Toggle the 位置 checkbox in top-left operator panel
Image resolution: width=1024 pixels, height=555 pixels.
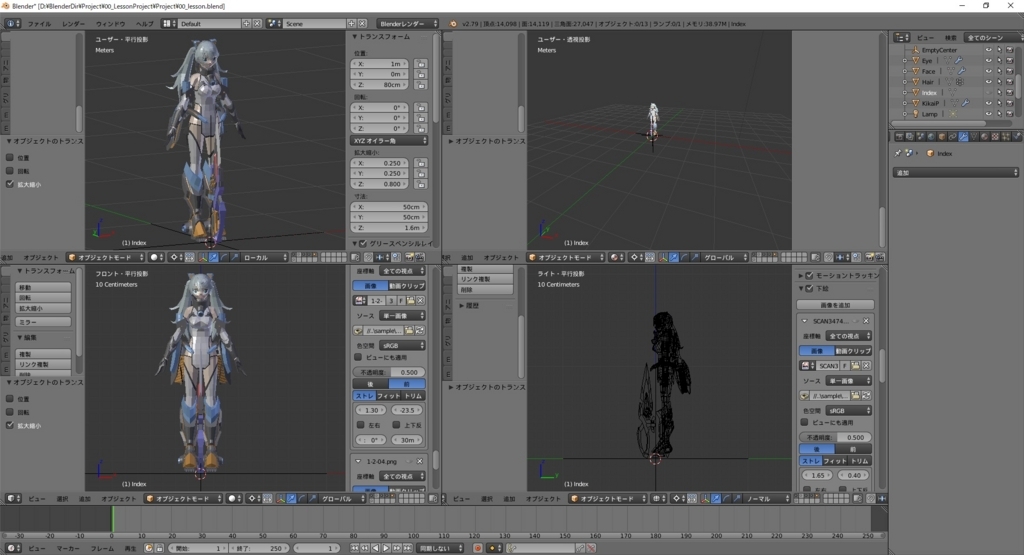coord(10,157)
